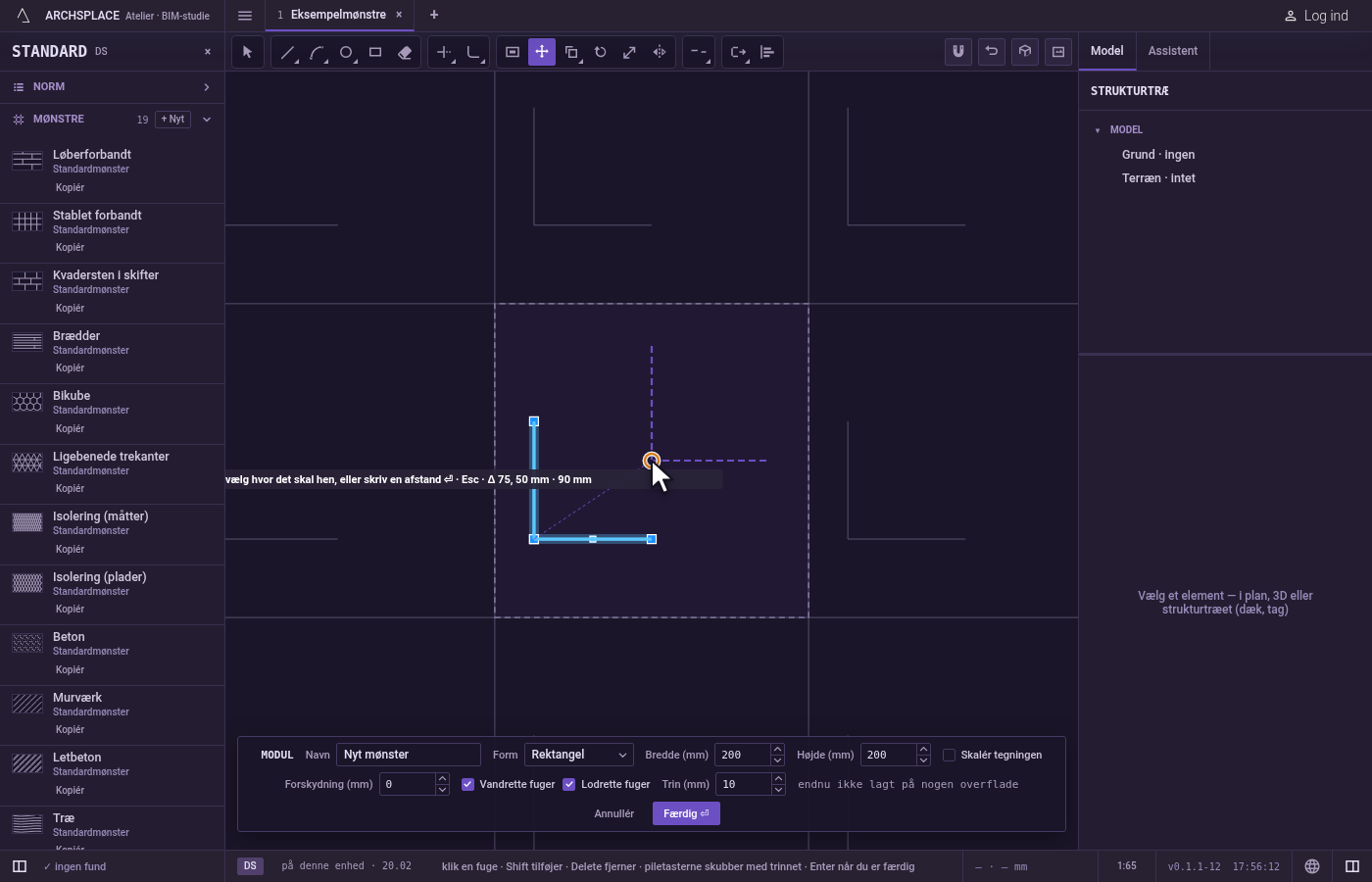Switch to the Assistent tab
Image resolution: width=1372 pixels, height=882 pixels.
click(1173, 51)
